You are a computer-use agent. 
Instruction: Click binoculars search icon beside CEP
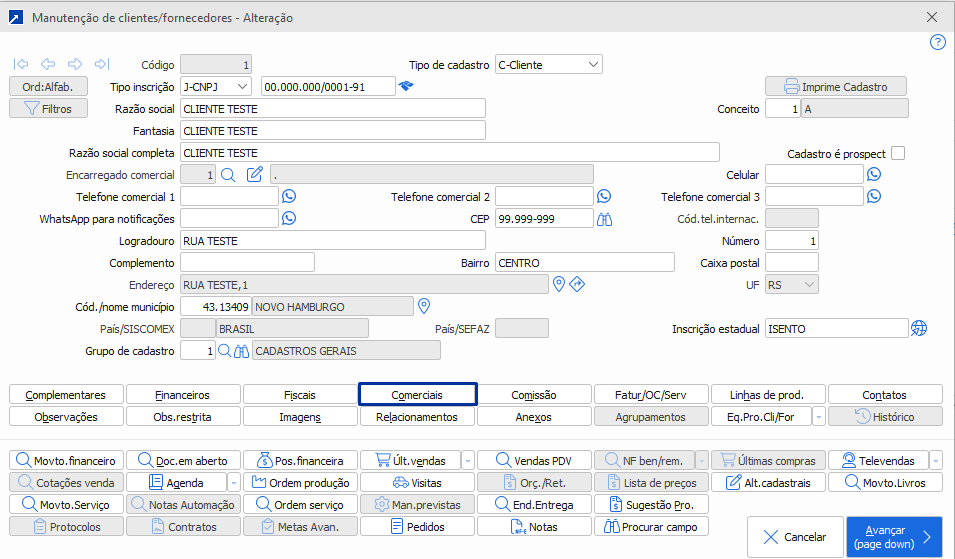click(604, 219)
